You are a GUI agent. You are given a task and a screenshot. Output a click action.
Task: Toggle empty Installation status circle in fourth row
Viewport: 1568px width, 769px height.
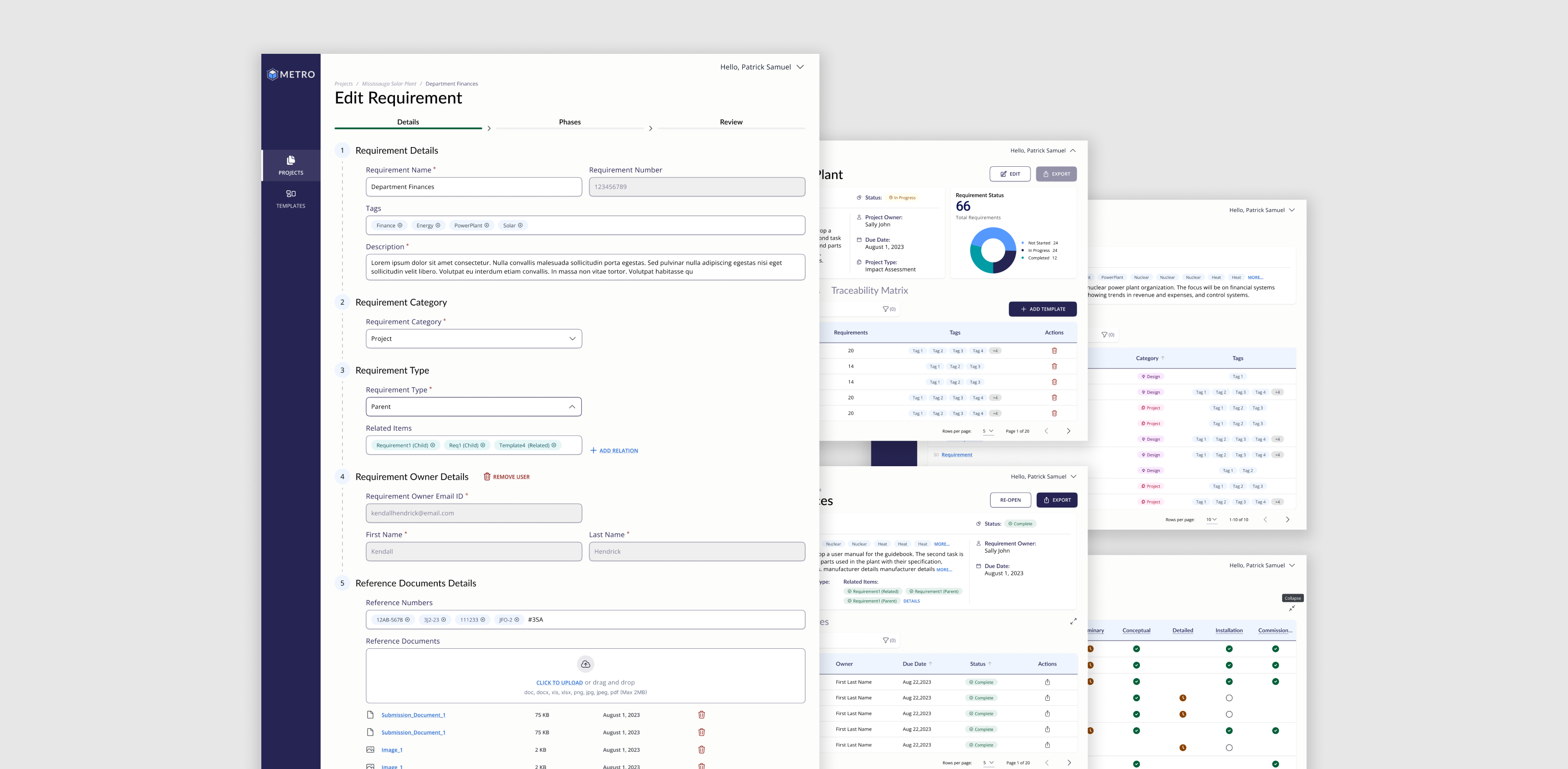tap(1229, 698)
